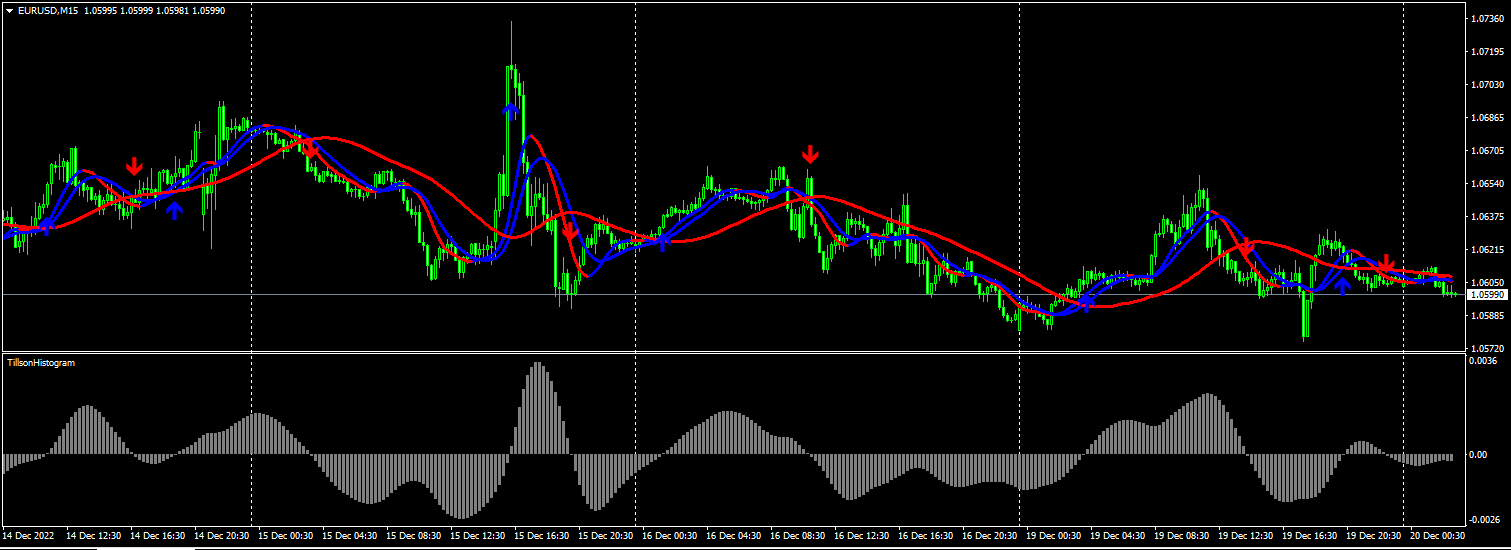Click the 19 Dec 08:30 time label

pos(1182,536)
